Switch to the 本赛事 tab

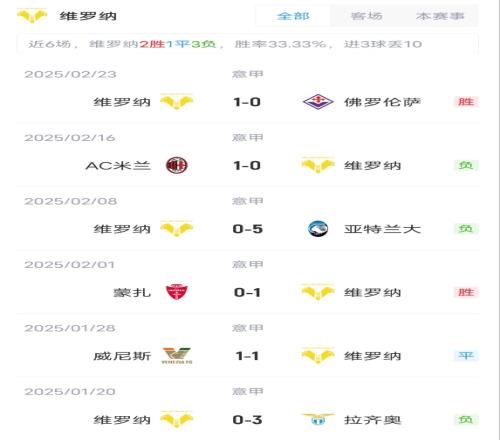[440, 16]
